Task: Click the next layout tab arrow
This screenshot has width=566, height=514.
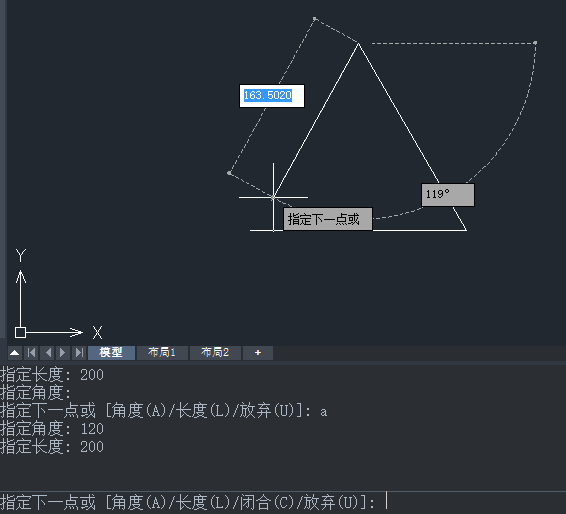Action: pos(63,353)
